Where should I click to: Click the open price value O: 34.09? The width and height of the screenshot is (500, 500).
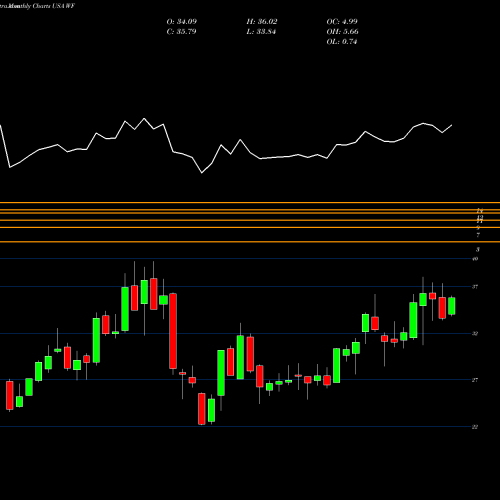(182, 22)
